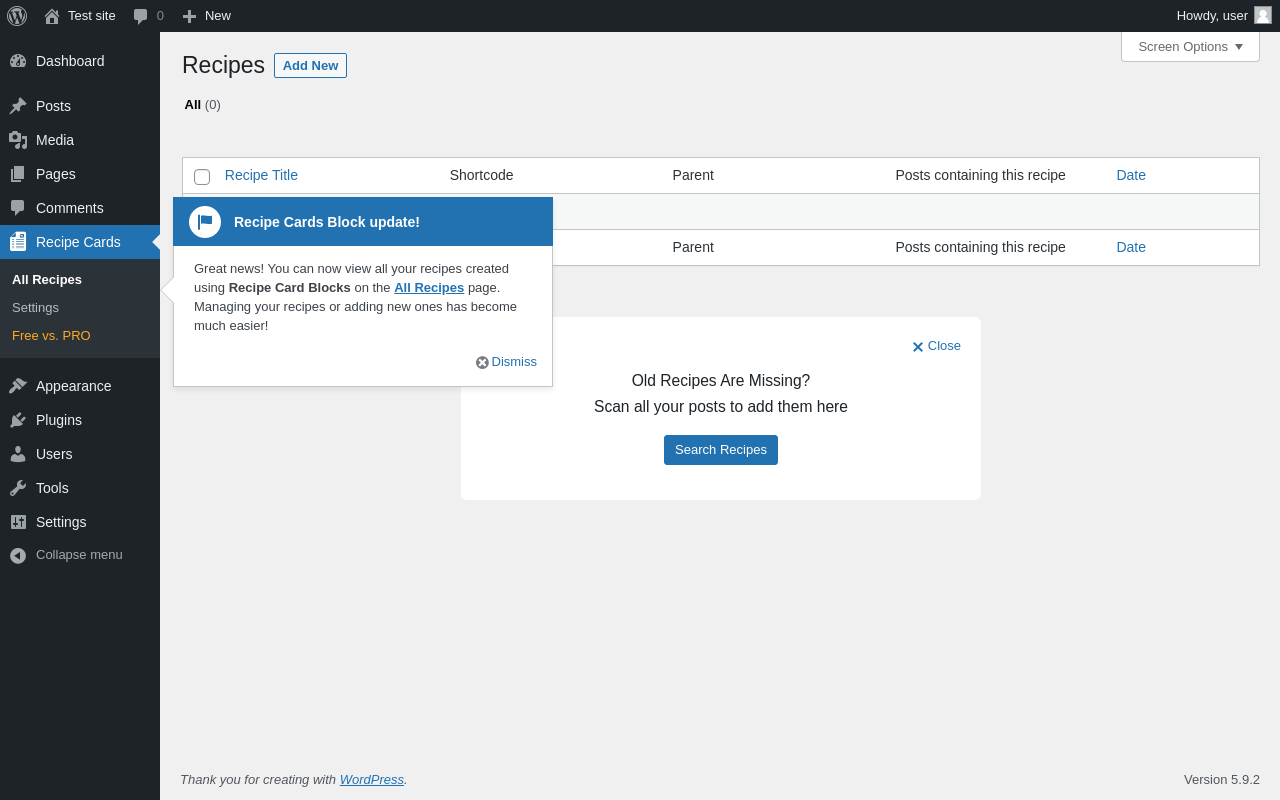Click the Dashboard gauge icon

coord(18,61)
